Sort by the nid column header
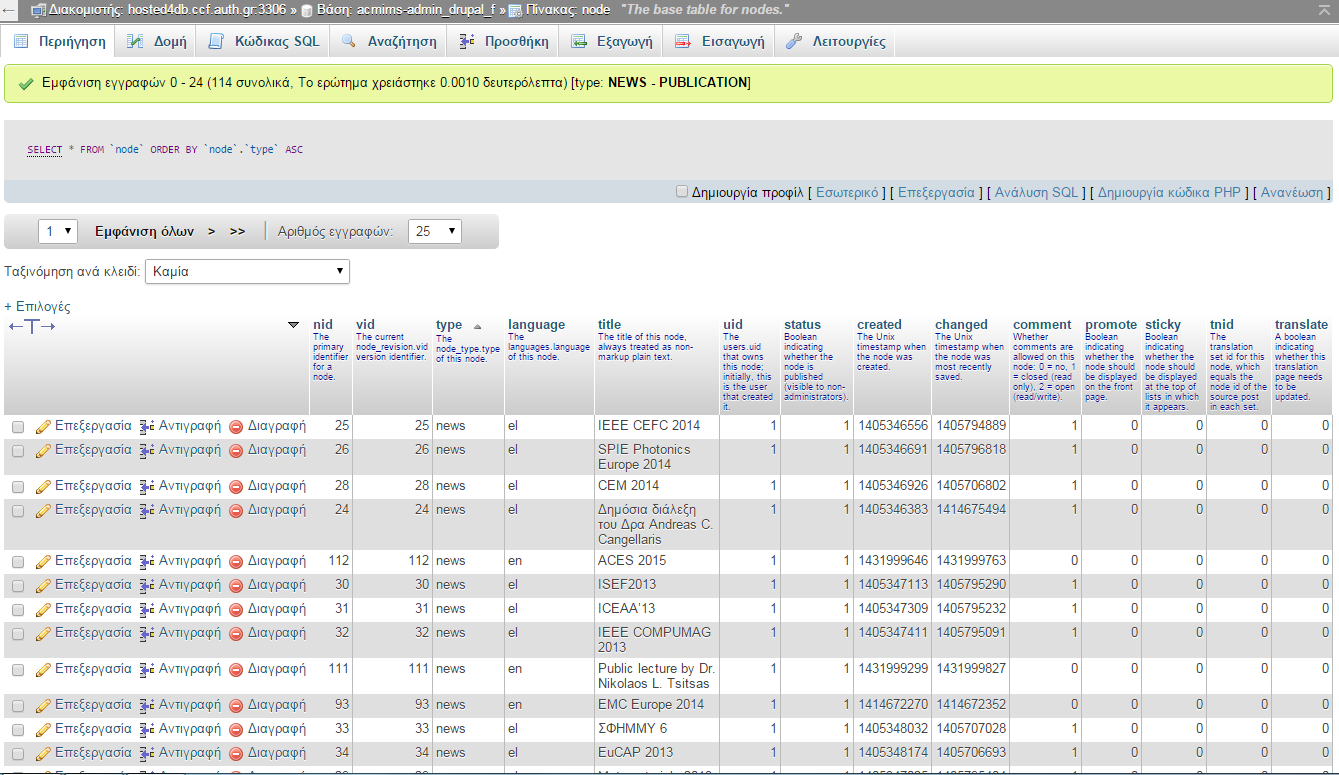This screenshot has width=1339, height=775. [x=323, y=324]
